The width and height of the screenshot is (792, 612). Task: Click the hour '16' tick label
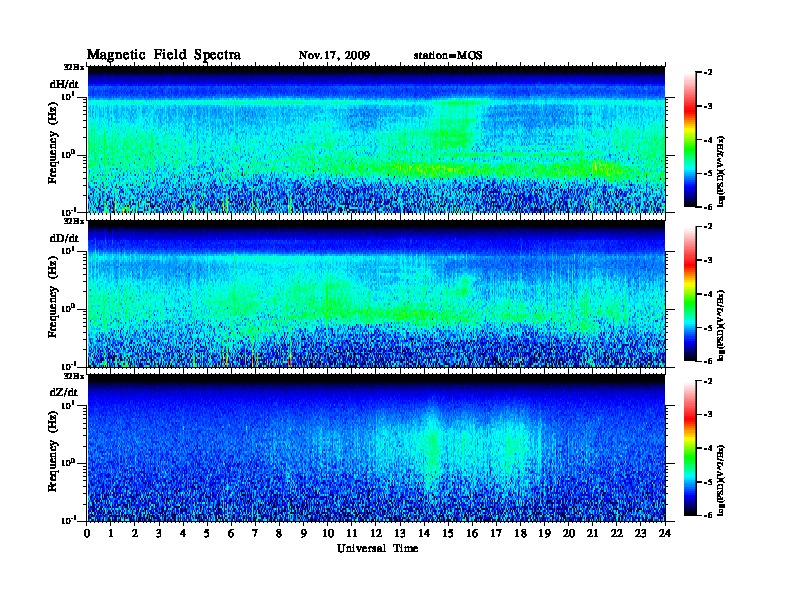point(472,533)
